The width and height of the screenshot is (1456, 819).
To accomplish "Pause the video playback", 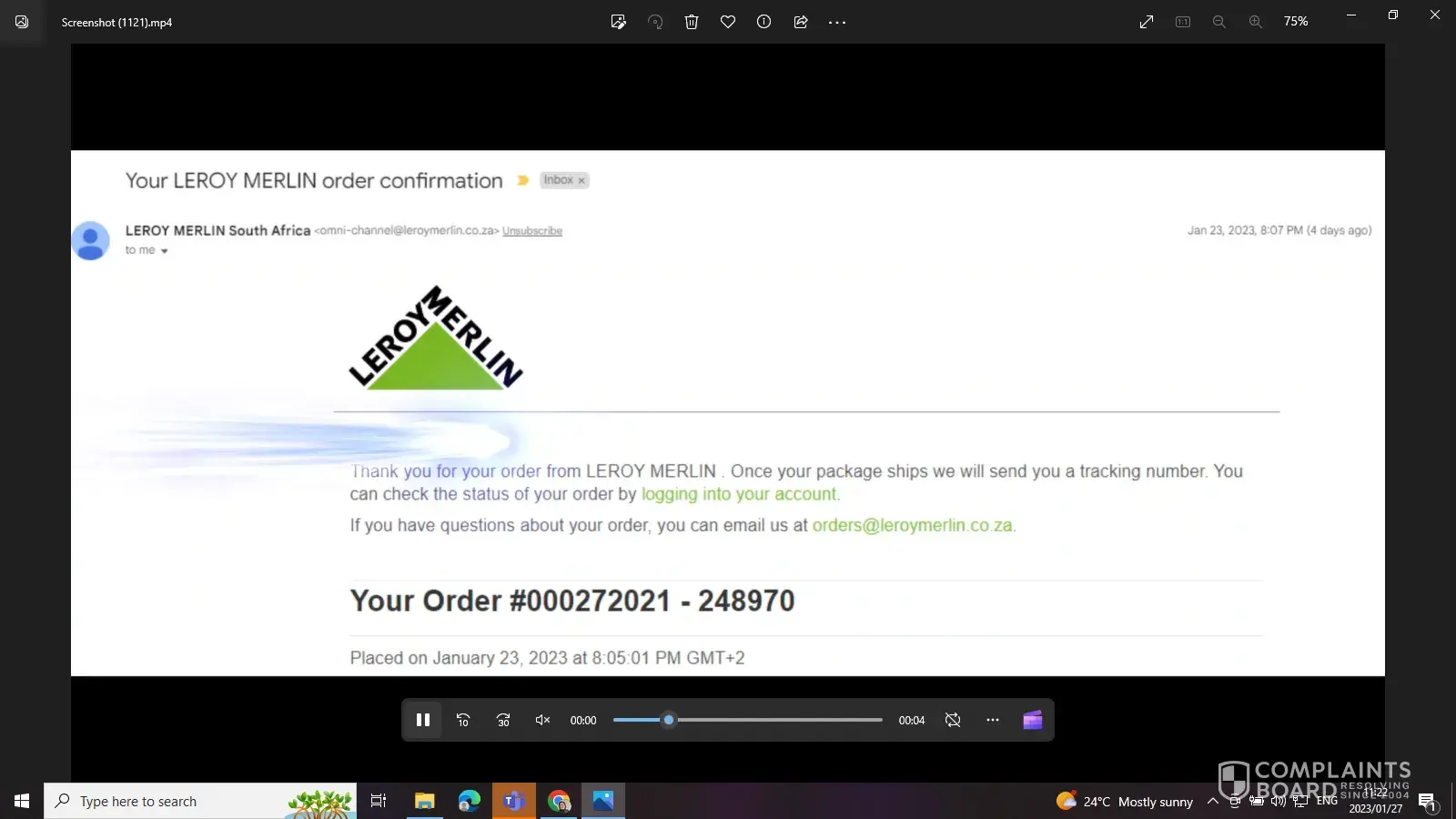I will point(423,720).
